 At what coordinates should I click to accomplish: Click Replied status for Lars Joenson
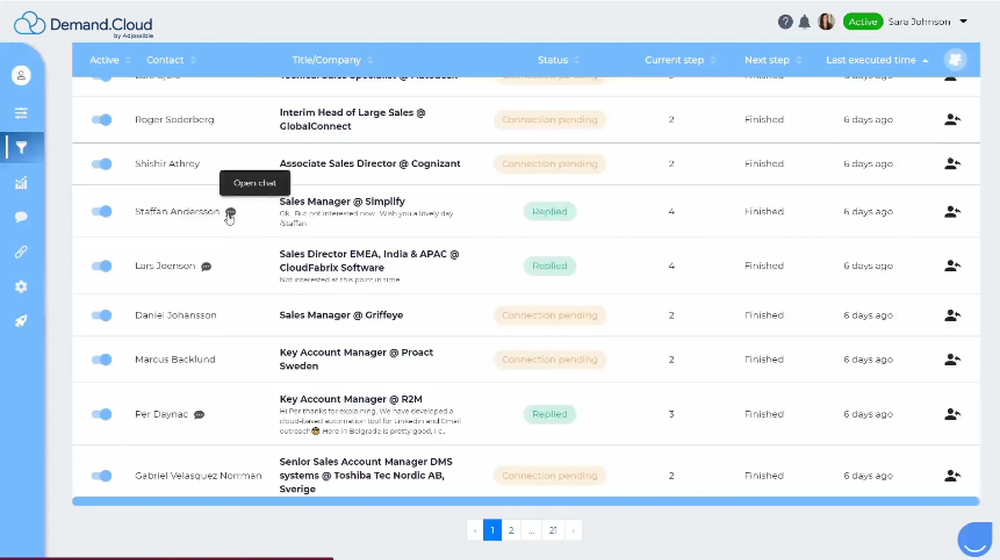click(x=550, y=265)
